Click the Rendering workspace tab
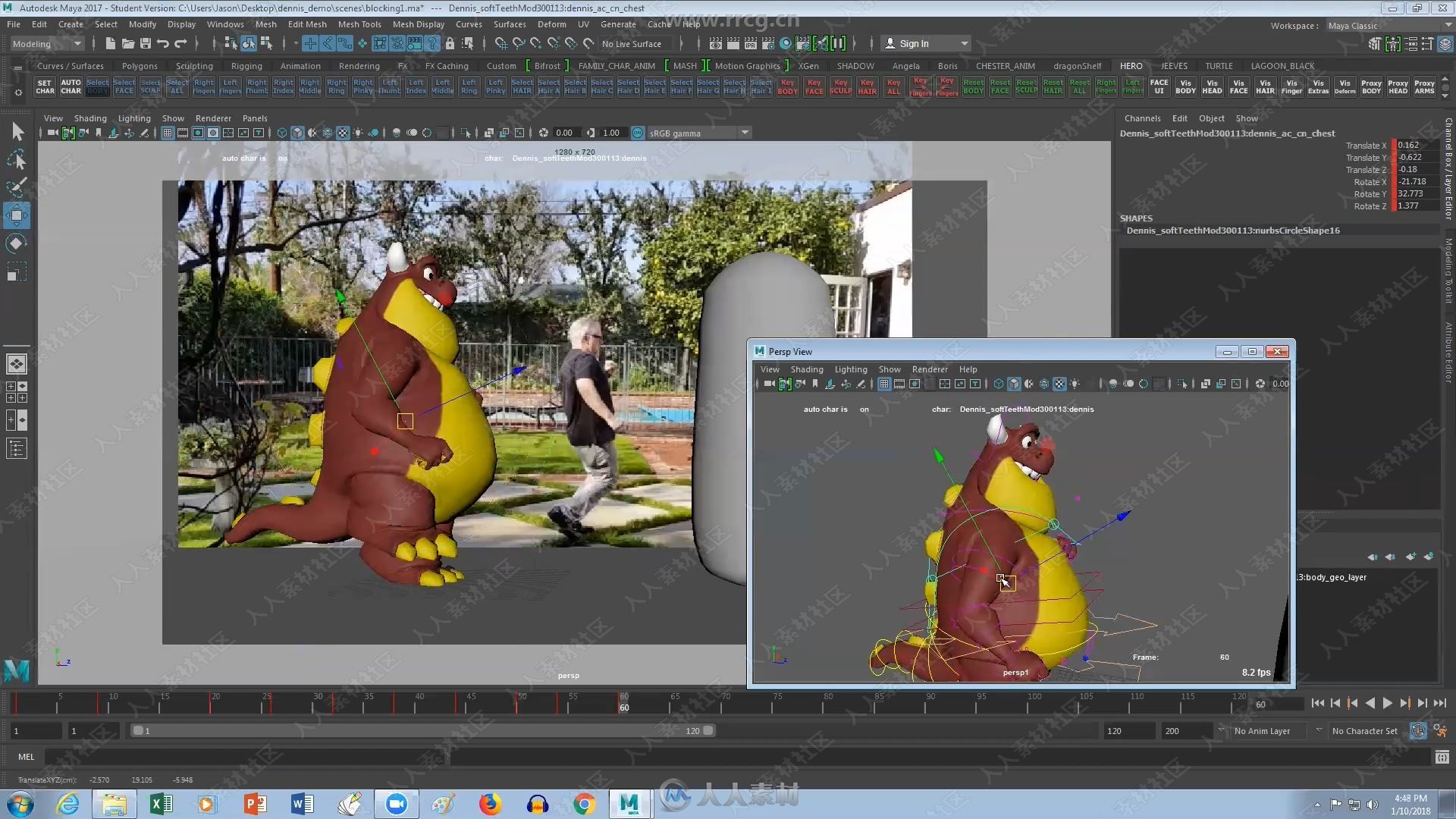Viewport: 1456px width, 819px height. coord(358,65)
